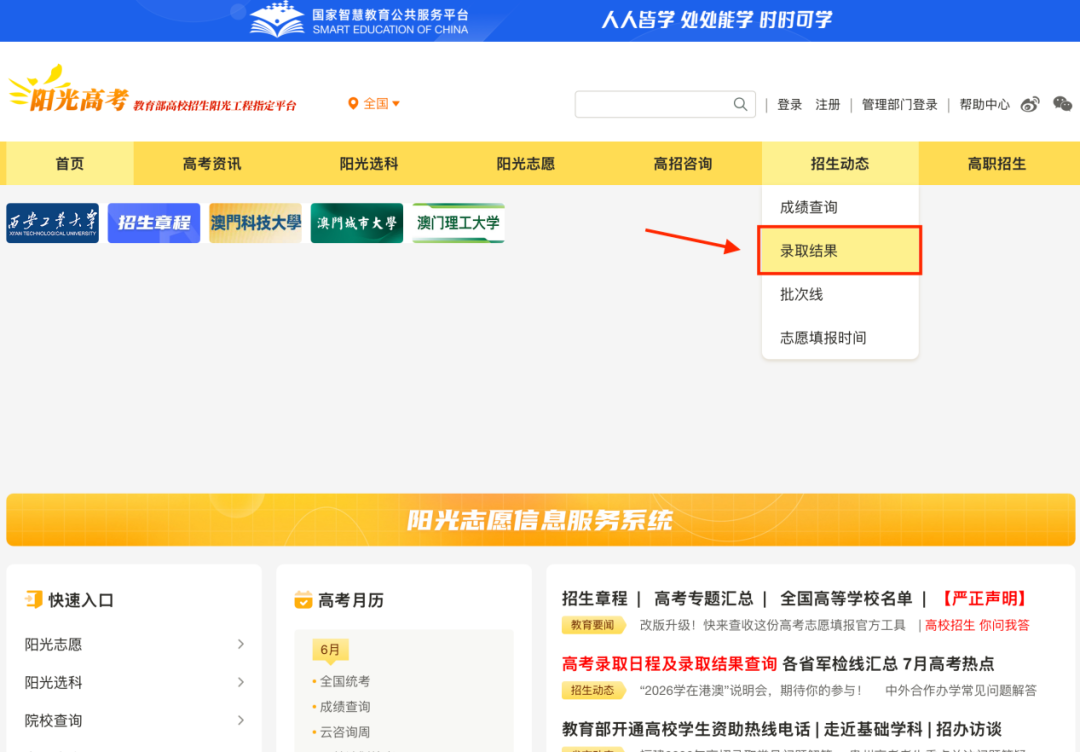Screen dimensions: 1080x752
Task: Open the 高考专题汇总 link
Action: (703, 598)
